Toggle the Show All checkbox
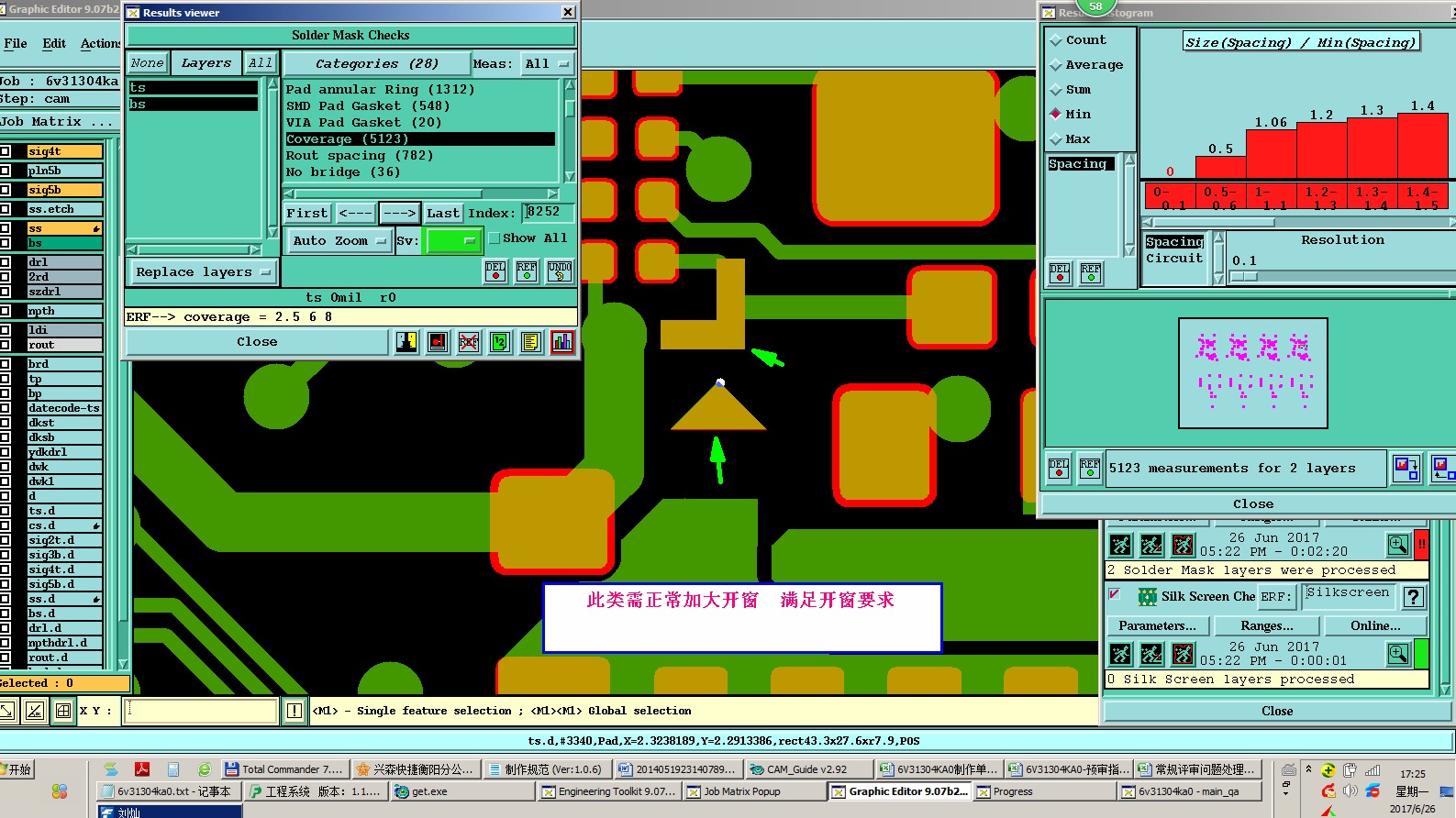Screen dimensions: 1456x818 (495, 238)
